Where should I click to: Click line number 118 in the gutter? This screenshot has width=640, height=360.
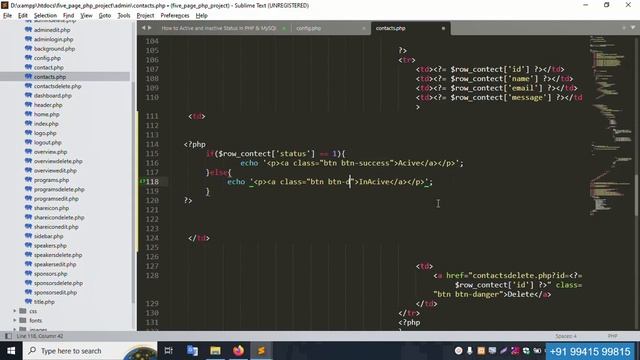tap(152, 182)
